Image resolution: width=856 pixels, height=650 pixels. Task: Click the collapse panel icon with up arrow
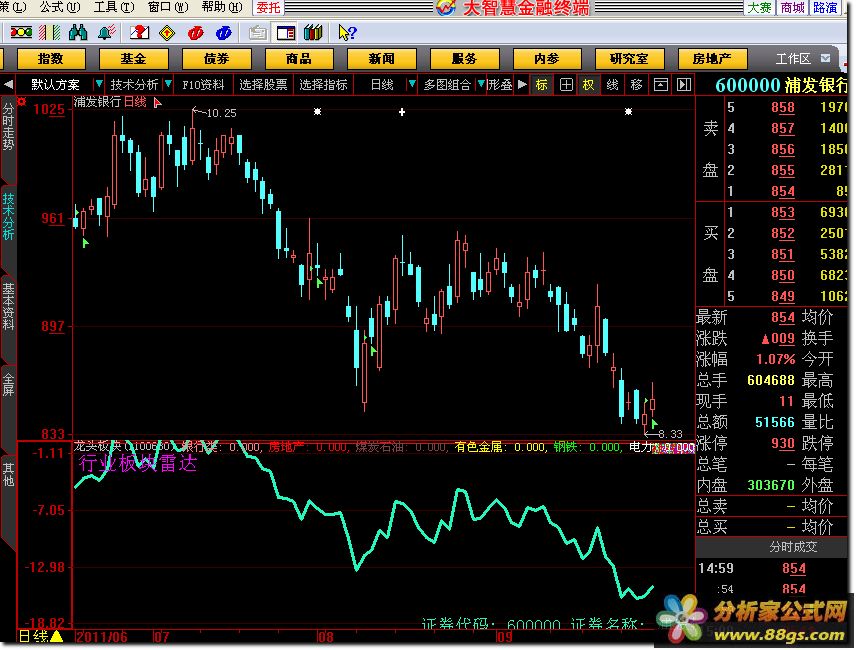661,85
